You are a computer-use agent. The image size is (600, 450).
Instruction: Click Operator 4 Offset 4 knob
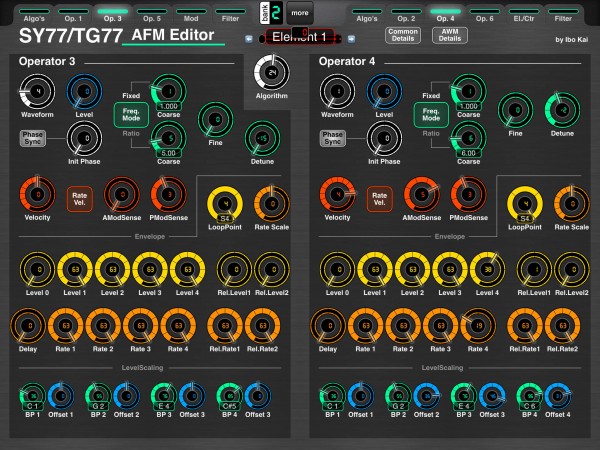coord(558,396)
